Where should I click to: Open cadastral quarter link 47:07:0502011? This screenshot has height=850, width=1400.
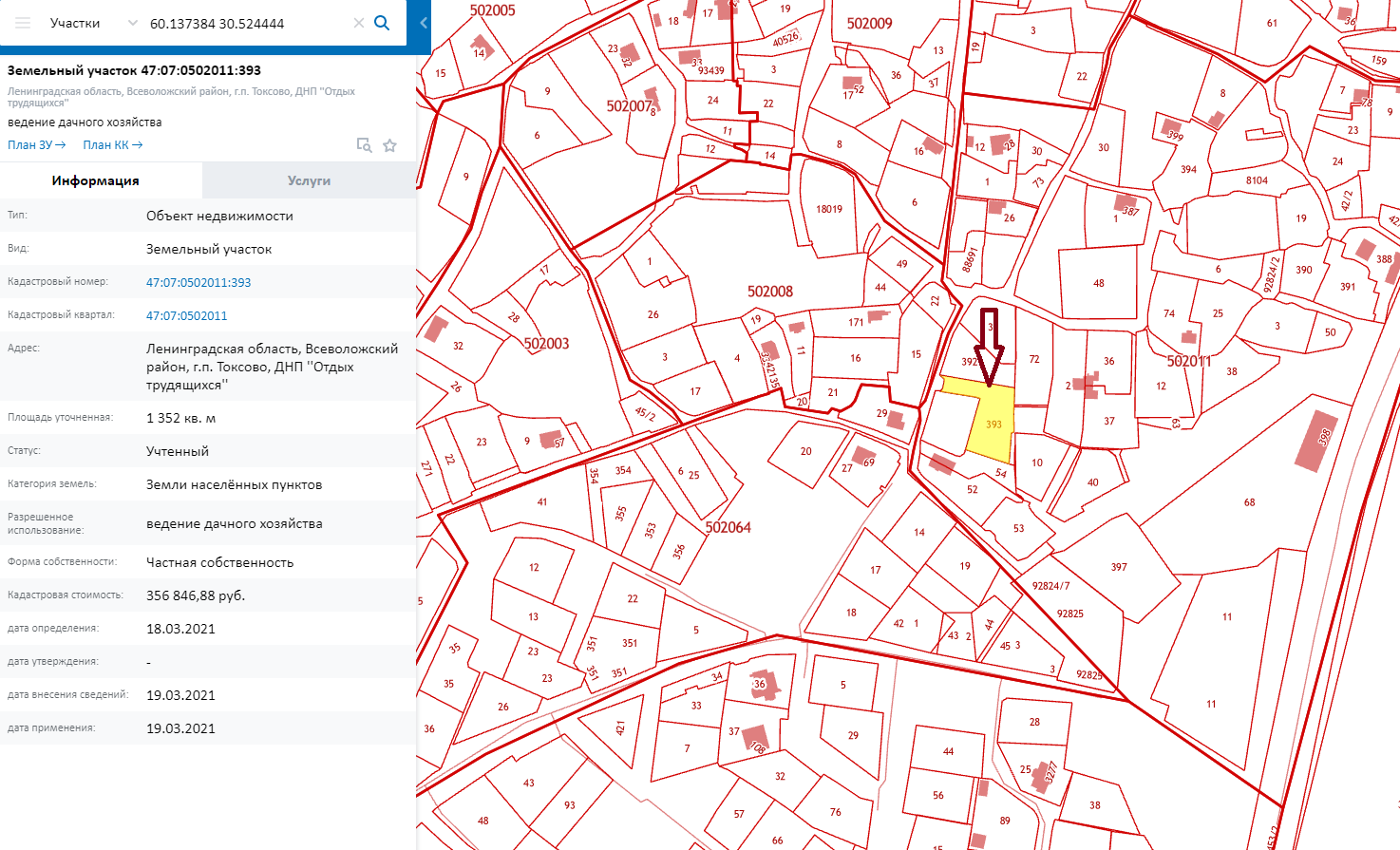(x=187, y=315)
